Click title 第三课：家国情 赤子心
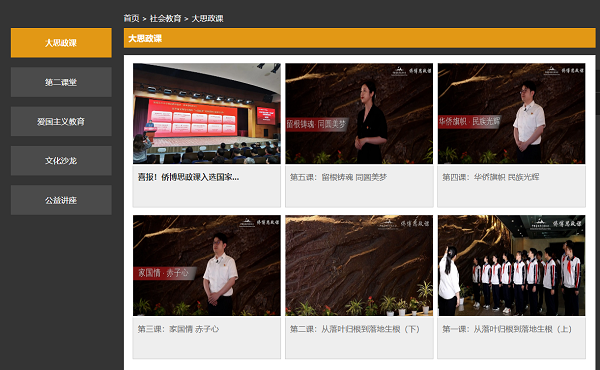 click(178, 329)
